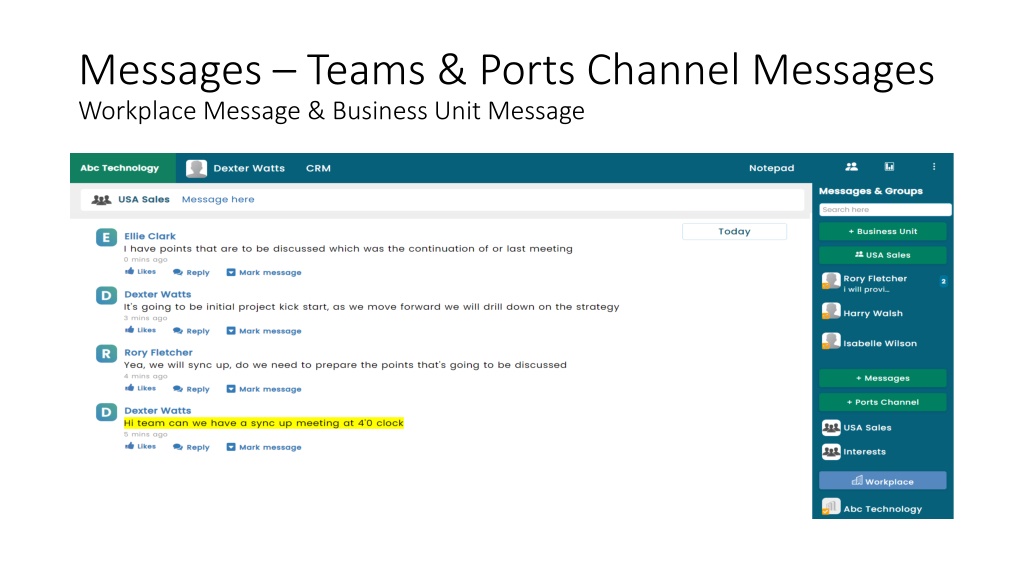
Task: Click the Abc Technology workplace icon in sidebar
Action: coord(831,507)
